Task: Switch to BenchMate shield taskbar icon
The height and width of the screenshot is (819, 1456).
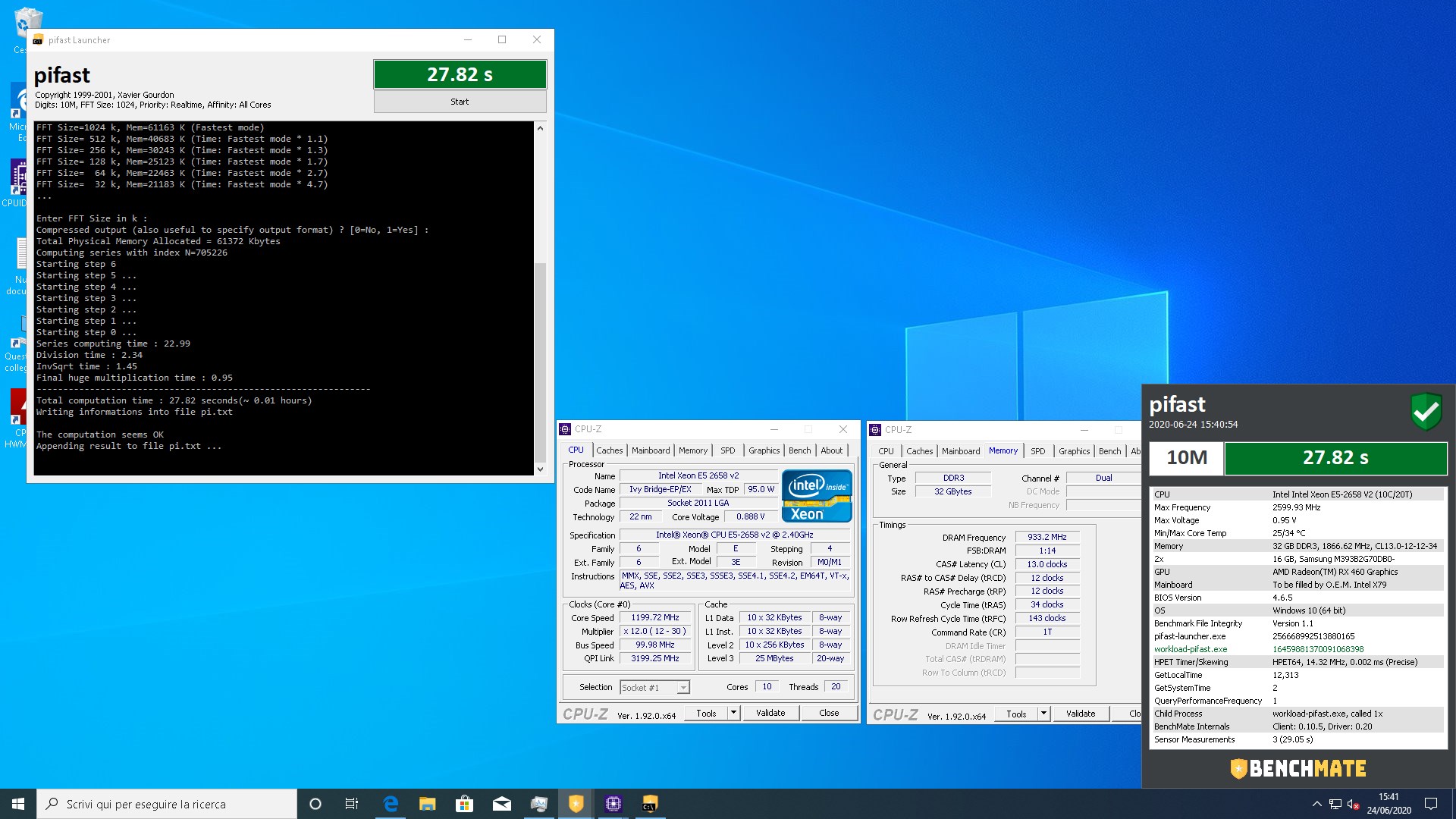Action: [576, 804]
